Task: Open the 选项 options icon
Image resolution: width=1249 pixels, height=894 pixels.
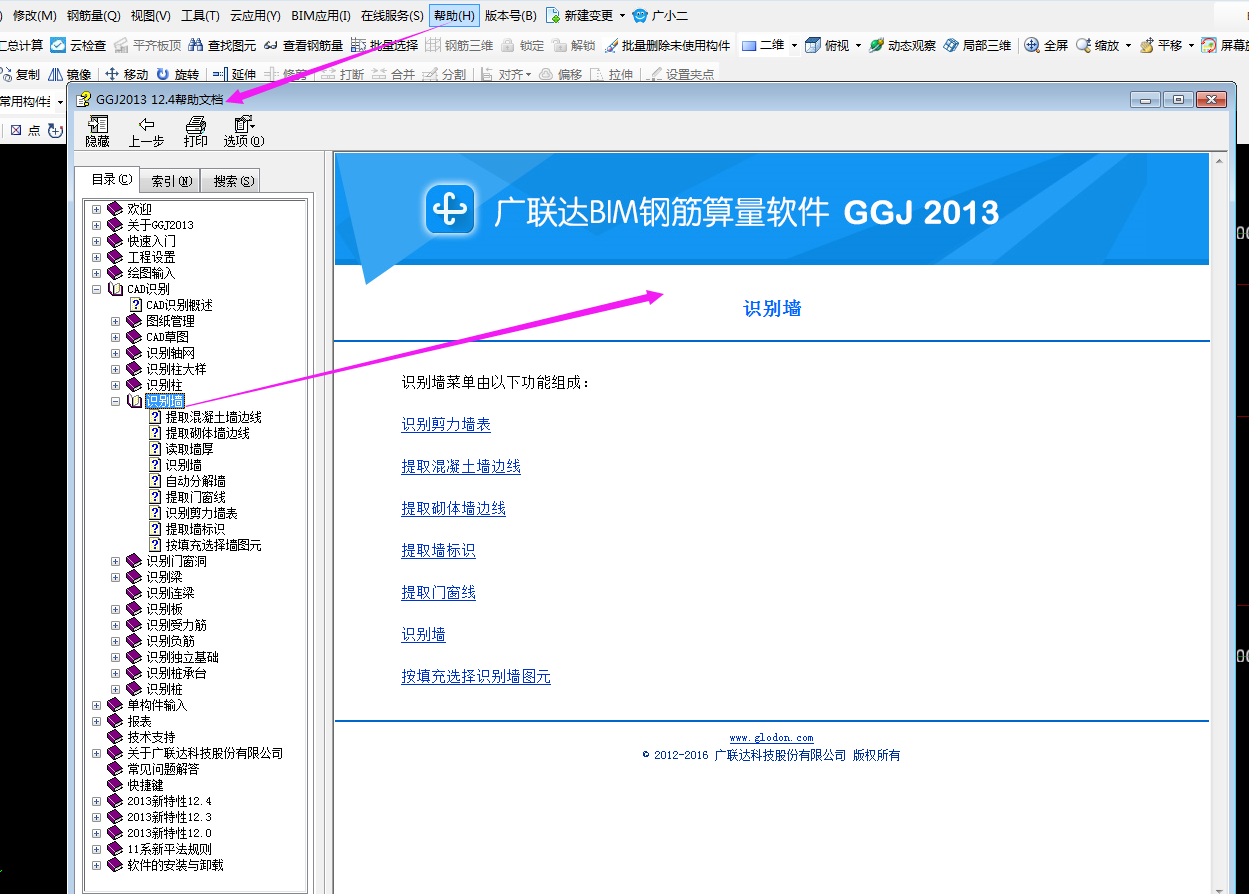Action: pos(244,124)
